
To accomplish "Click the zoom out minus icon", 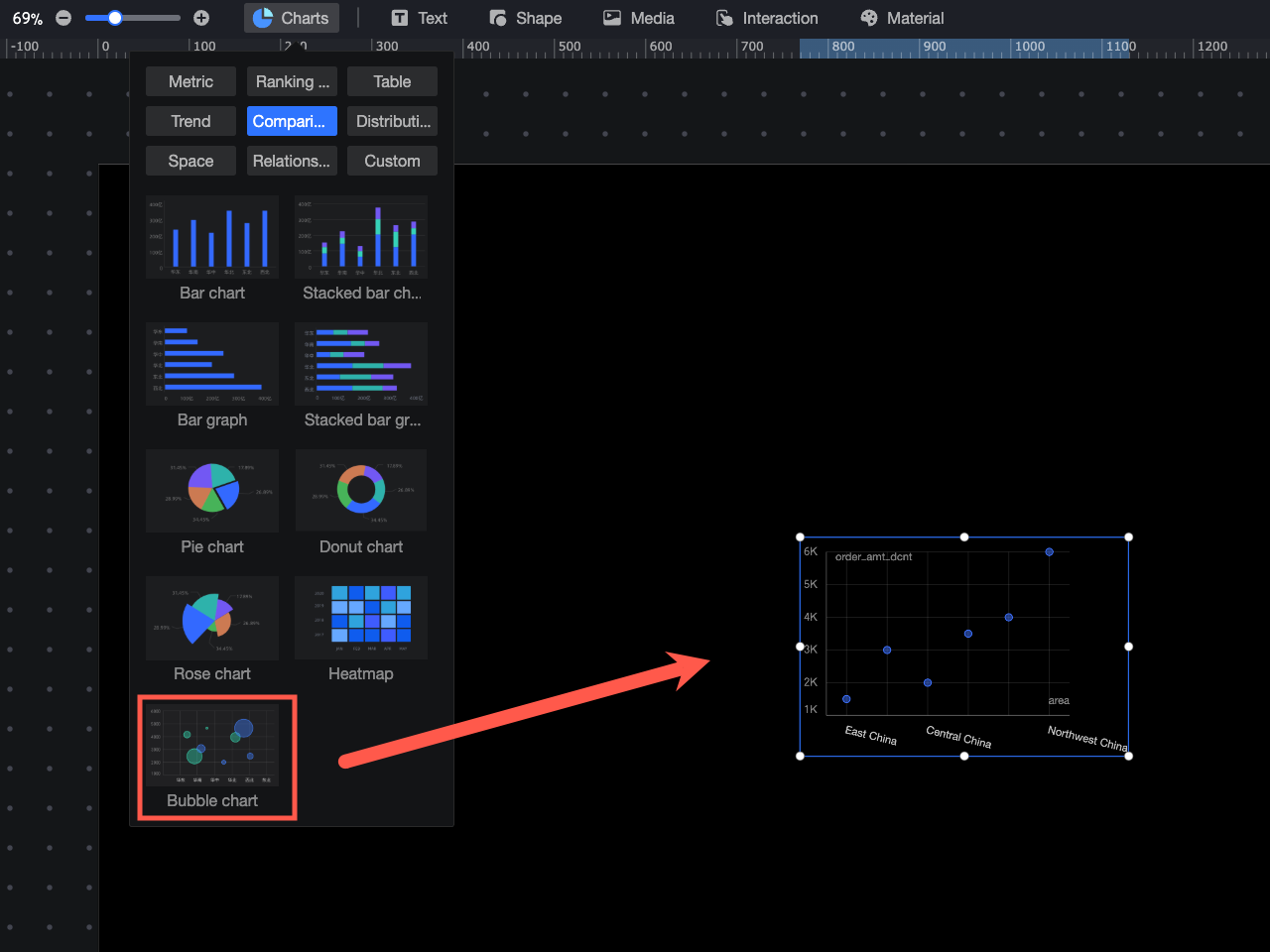I will click(63, 18).
